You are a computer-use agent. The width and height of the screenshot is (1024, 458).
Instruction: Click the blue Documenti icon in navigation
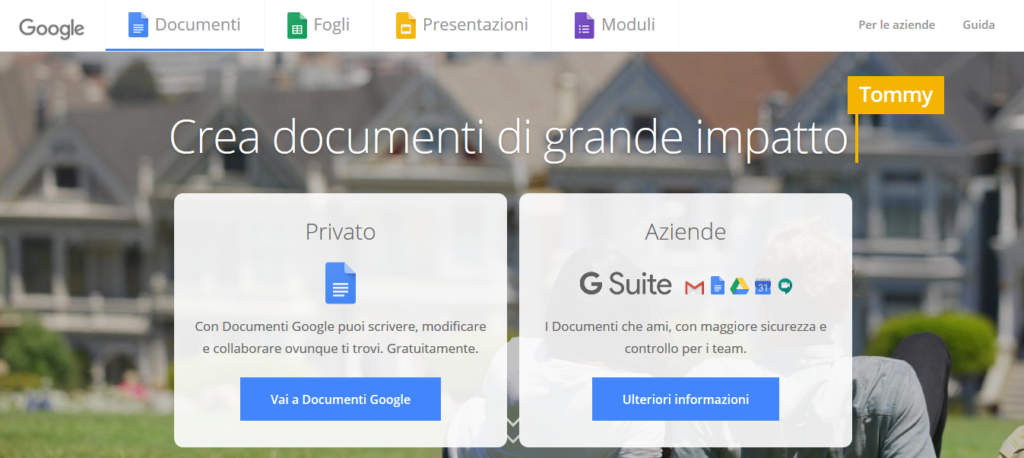[138, 25]
